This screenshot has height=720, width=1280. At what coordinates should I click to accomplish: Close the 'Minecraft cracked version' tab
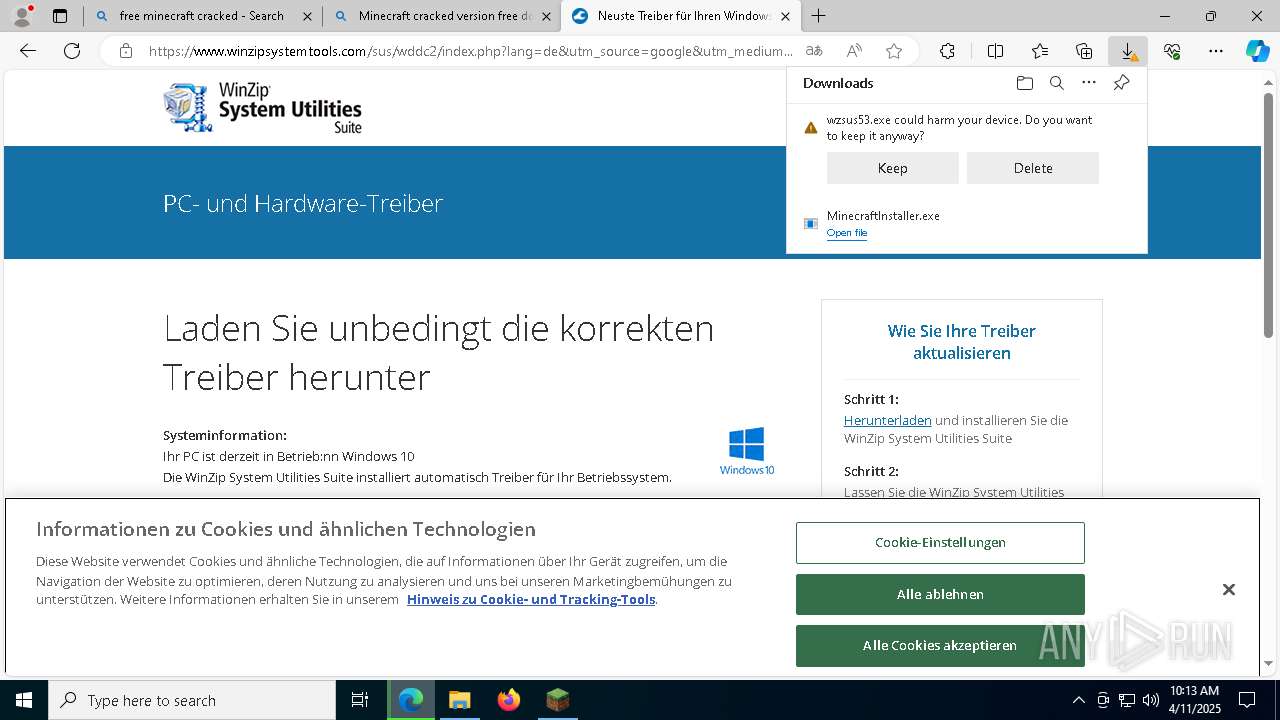546,16
